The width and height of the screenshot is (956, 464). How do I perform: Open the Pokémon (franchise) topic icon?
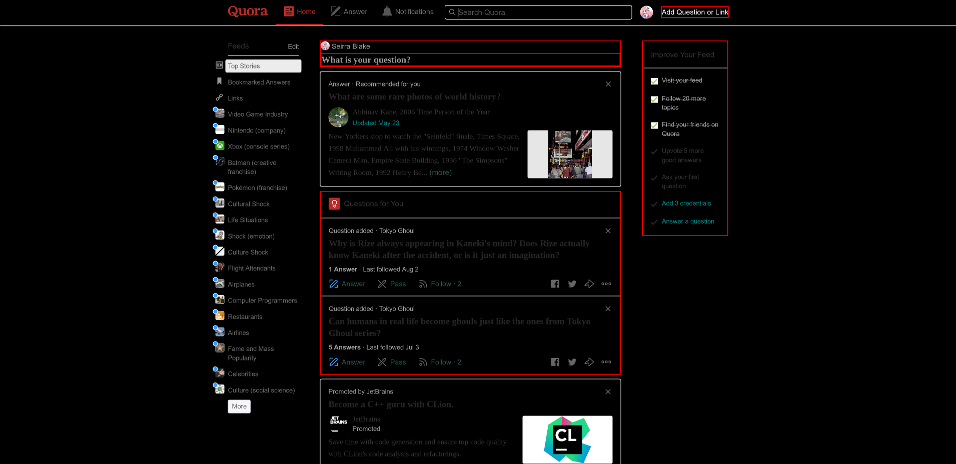[x=219, y=187]
